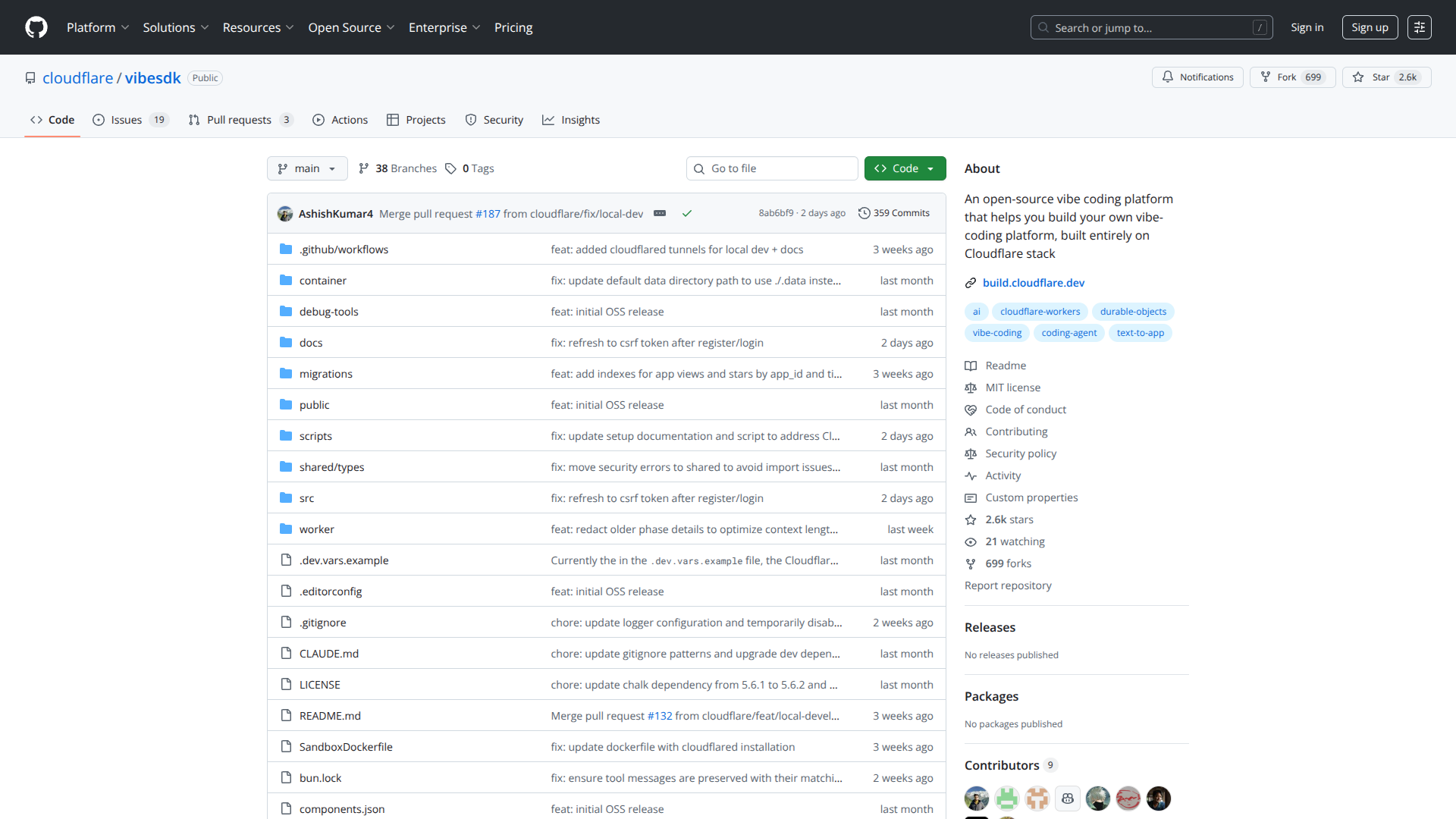The image size is (1456, 819).
Task: Click the Watch count of 21 watching
Action: (x=1015, y=541)
